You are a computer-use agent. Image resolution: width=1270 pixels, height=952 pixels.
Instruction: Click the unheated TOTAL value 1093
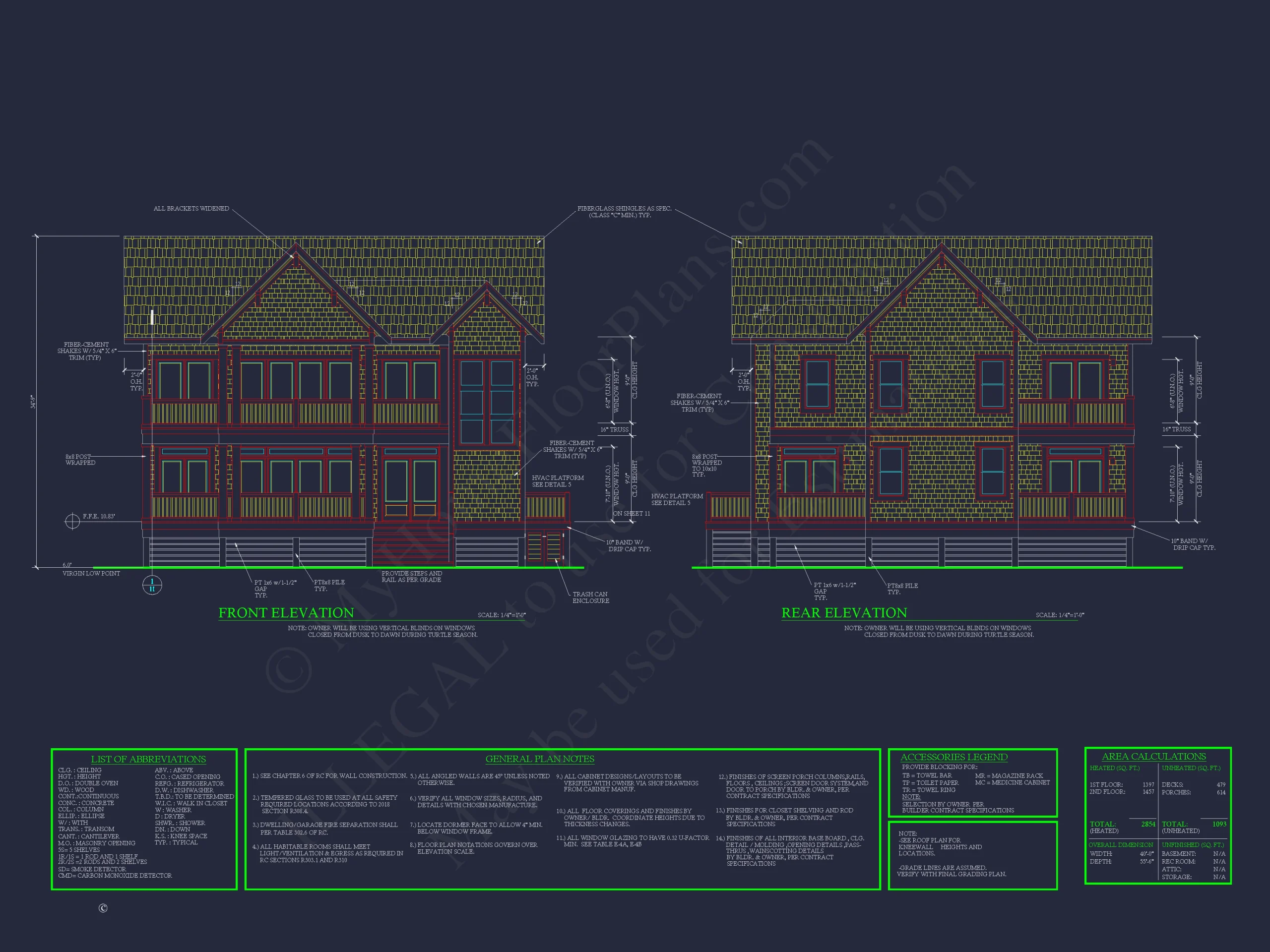1219,824
